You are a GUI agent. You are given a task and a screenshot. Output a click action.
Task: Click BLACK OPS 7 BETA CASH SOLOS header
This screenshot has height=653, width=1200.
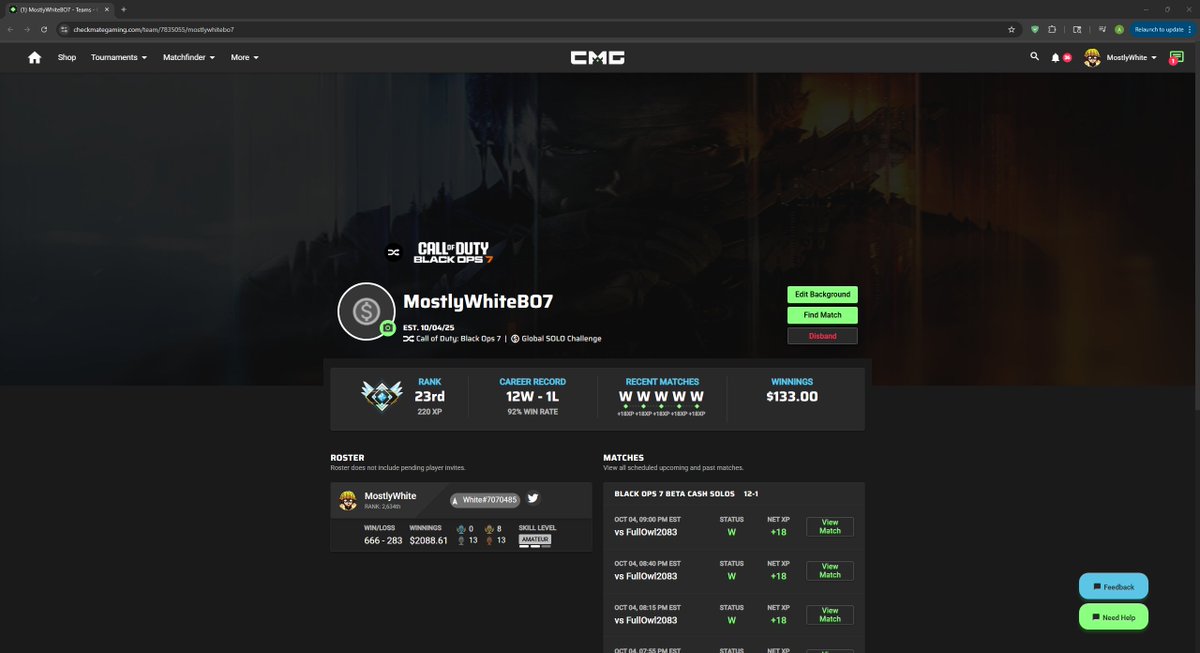tap(672, 494)
